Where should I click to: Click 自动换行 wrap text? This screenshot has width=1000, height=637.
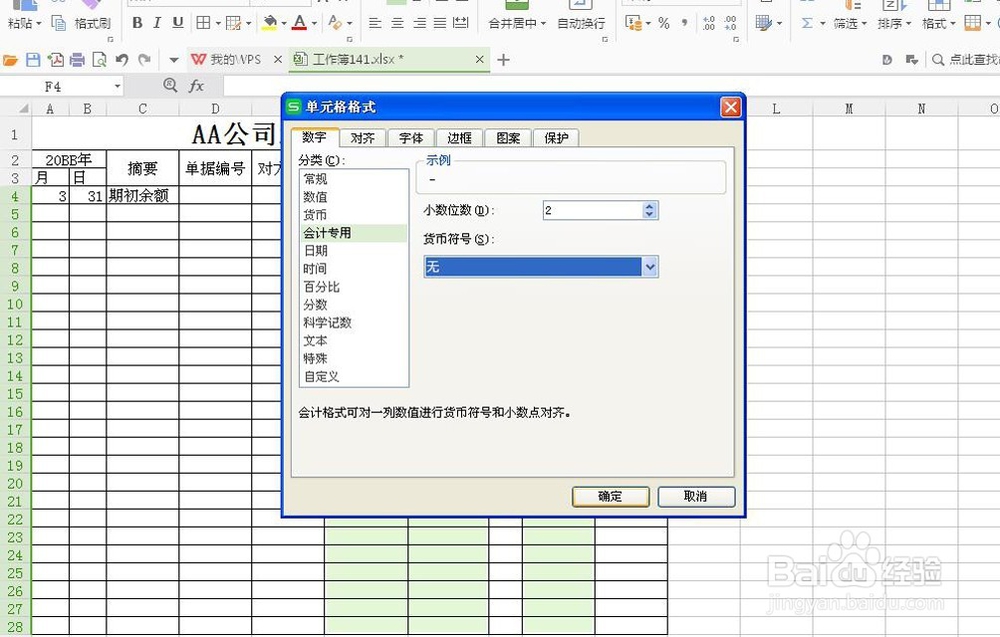(581, 24)
